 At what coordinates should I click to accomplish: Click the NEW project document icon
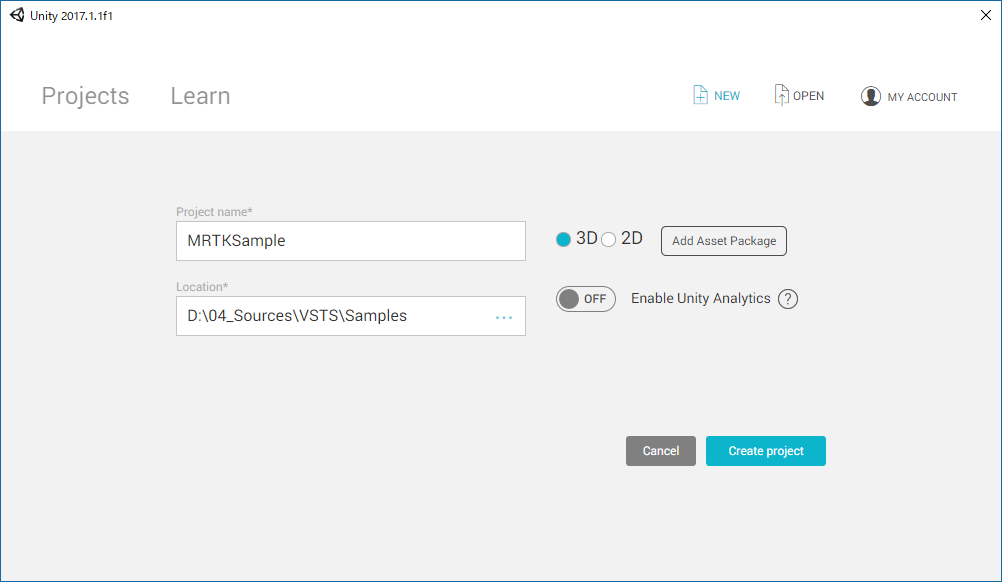coord(700,95)
